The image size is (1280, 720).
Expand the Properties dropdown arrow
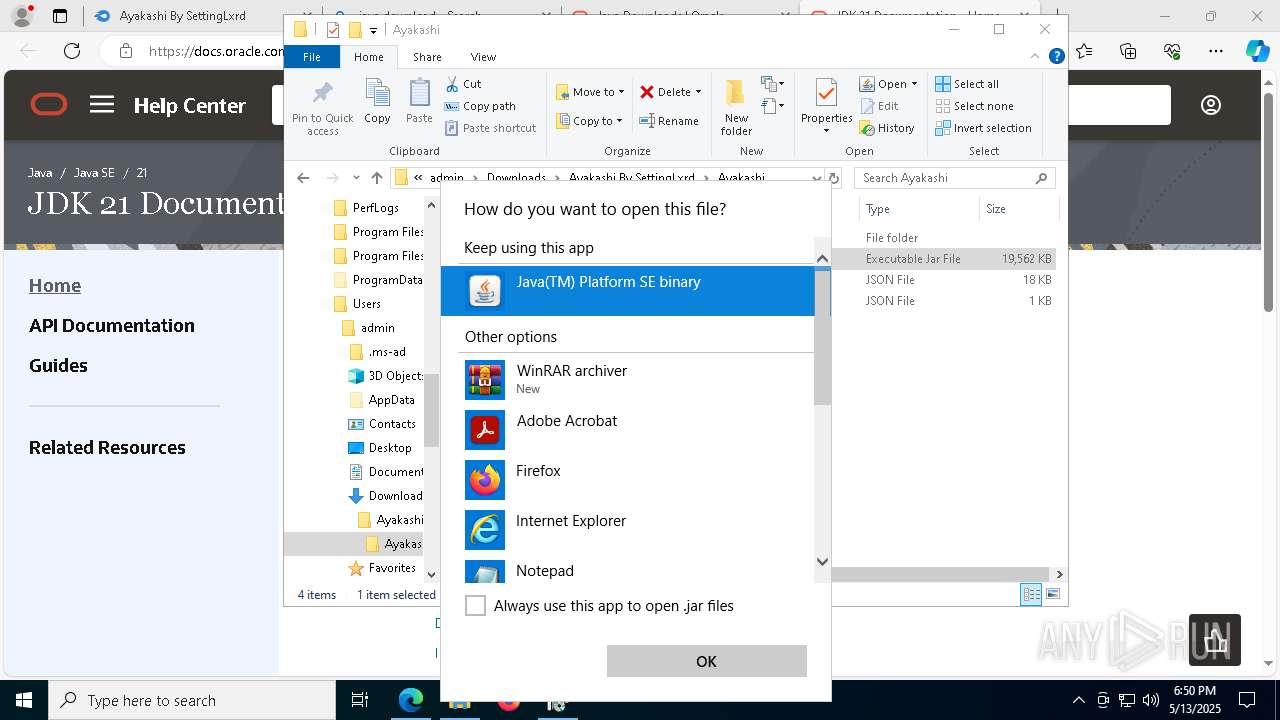826,130
